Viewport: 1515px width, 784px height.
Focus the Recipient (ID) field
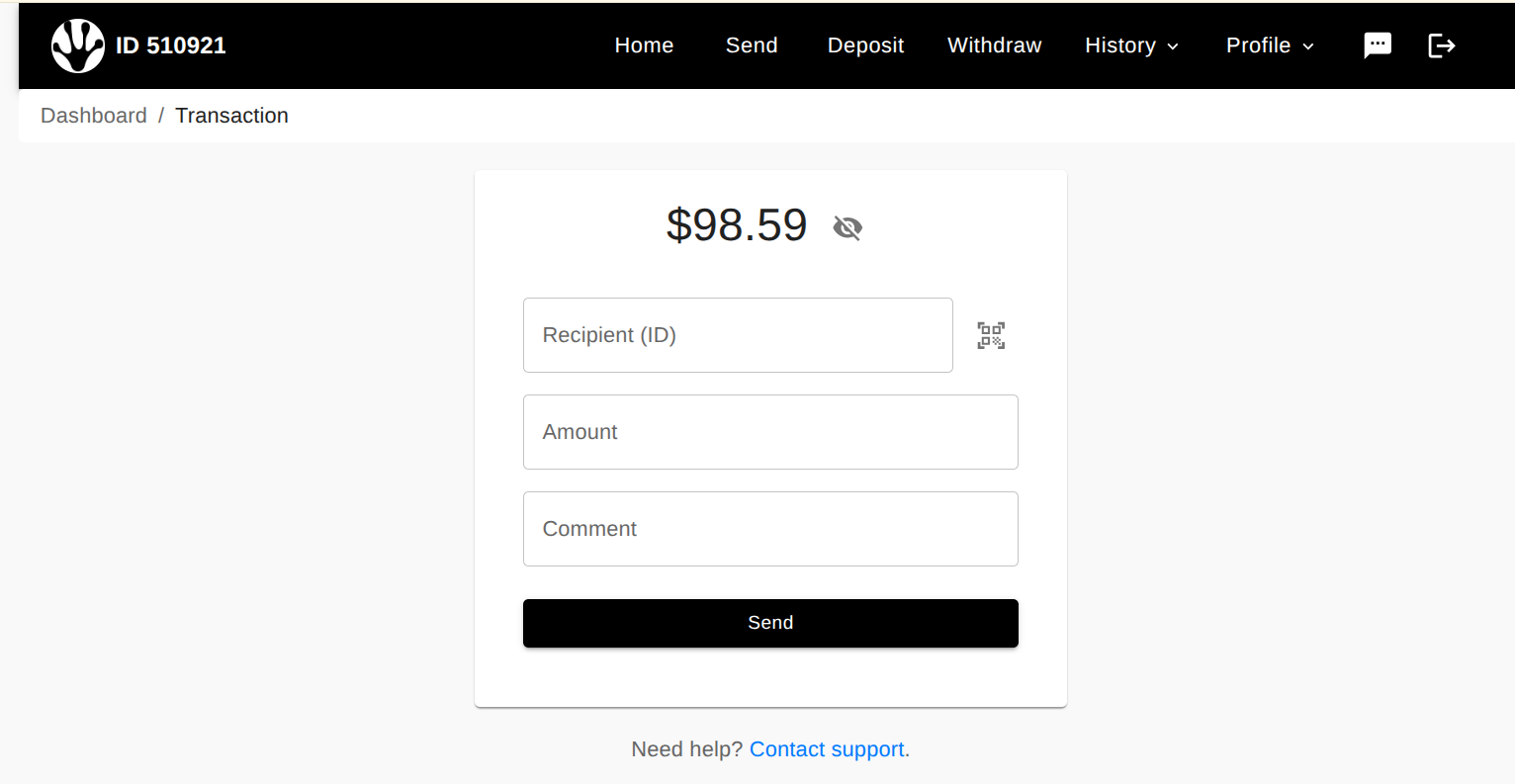pyautogui.click(x=738, y=335)
